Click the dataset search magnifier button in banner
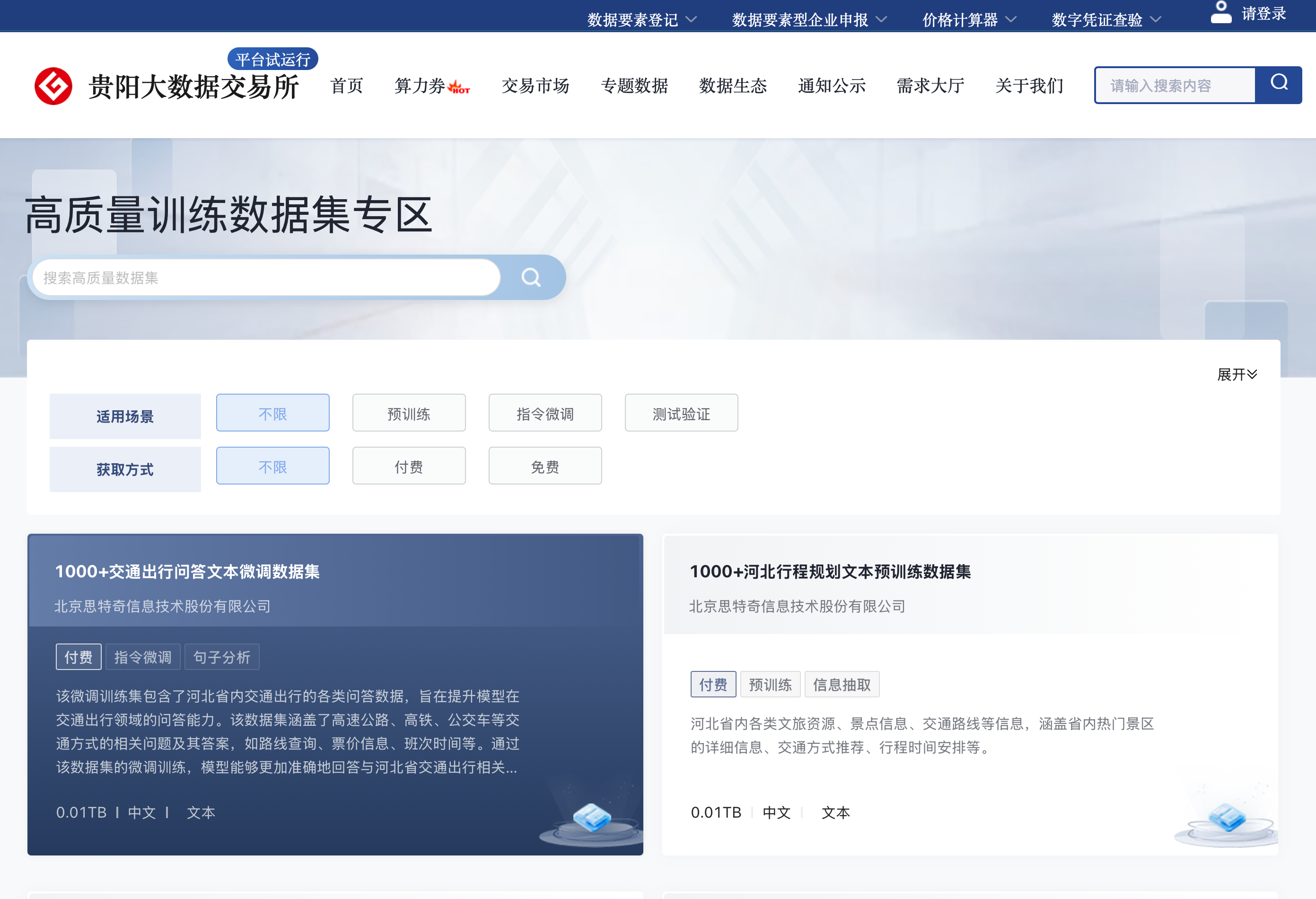 (531, 278)
